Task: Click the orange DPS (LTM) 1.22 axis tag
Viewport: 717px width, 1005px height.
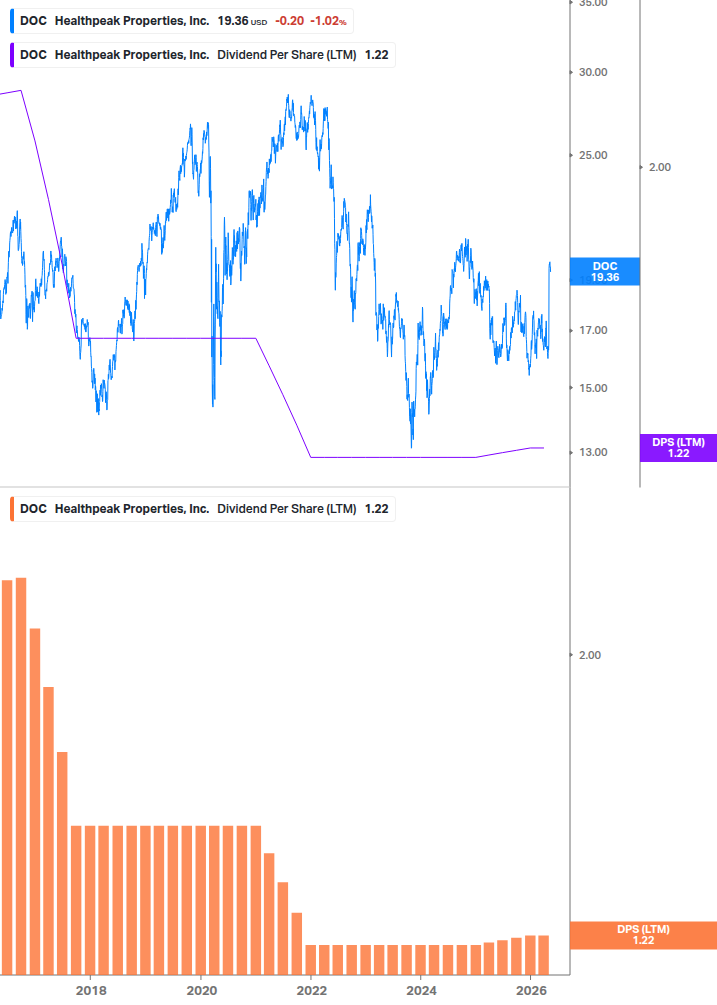Action: coord(643,935)
